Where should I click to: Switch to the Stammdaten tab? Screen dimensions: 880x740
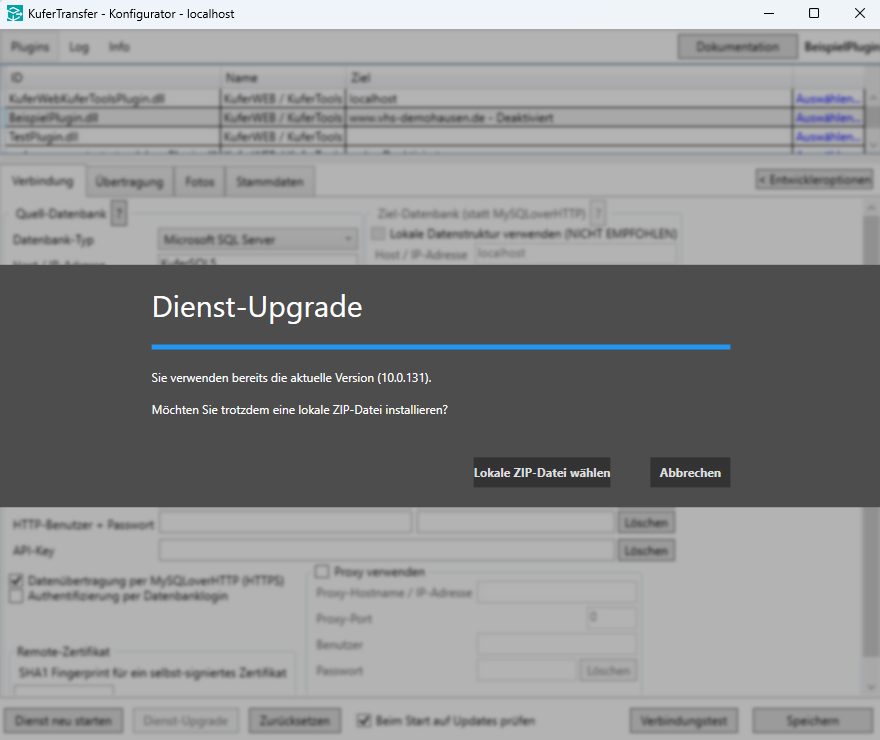[x=270, y=182]
